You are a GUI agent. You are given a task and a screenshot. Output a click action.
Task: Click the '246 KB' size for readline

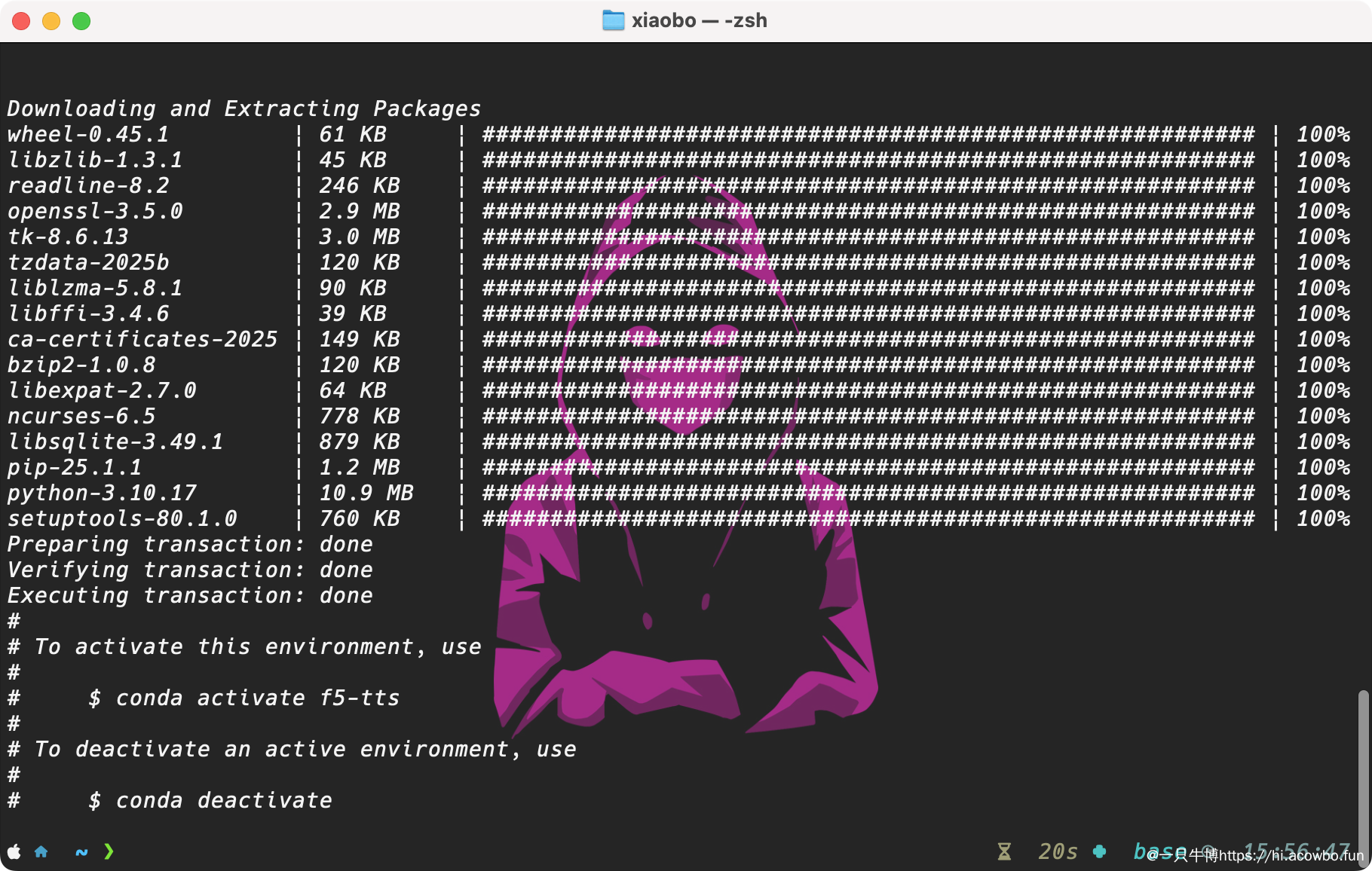[360, 185]
